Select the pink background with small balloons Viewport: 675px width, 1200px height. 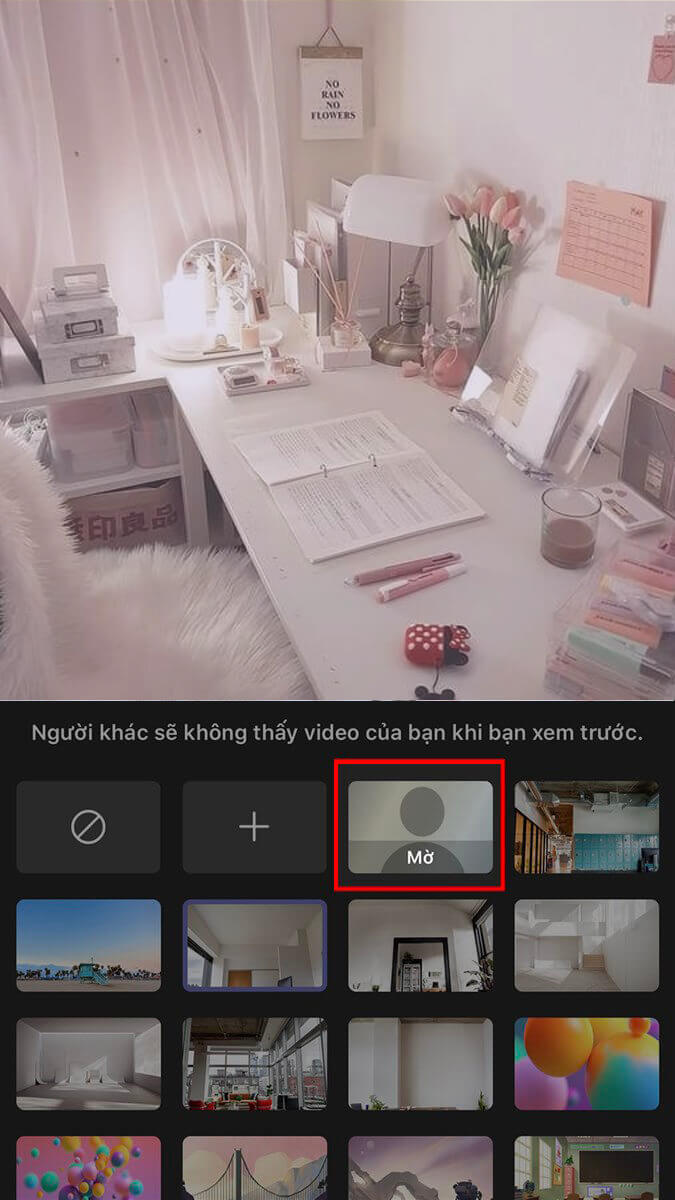point(88,1168)
